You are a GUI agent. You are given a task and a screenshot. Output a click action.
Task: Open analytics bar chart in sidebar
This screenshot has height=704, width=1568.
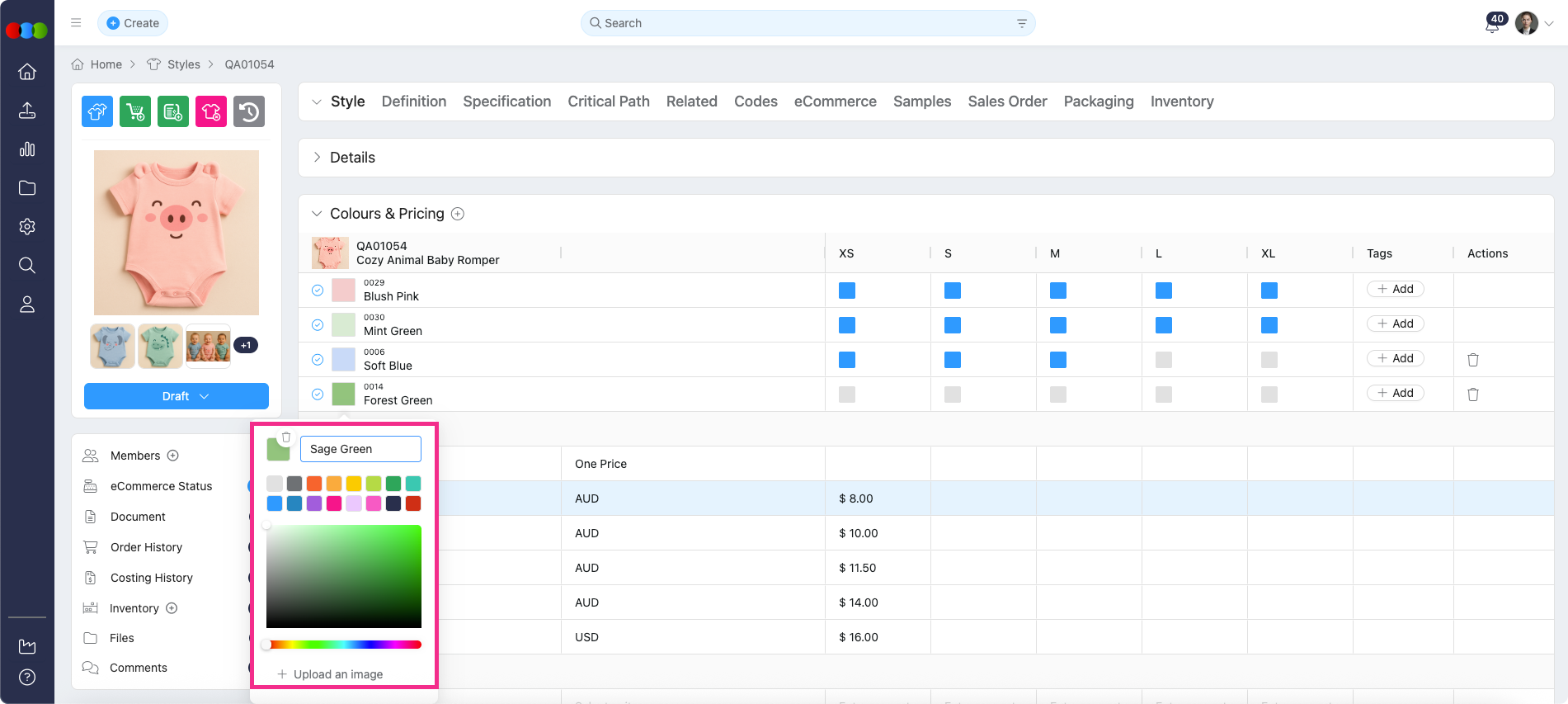27,149
